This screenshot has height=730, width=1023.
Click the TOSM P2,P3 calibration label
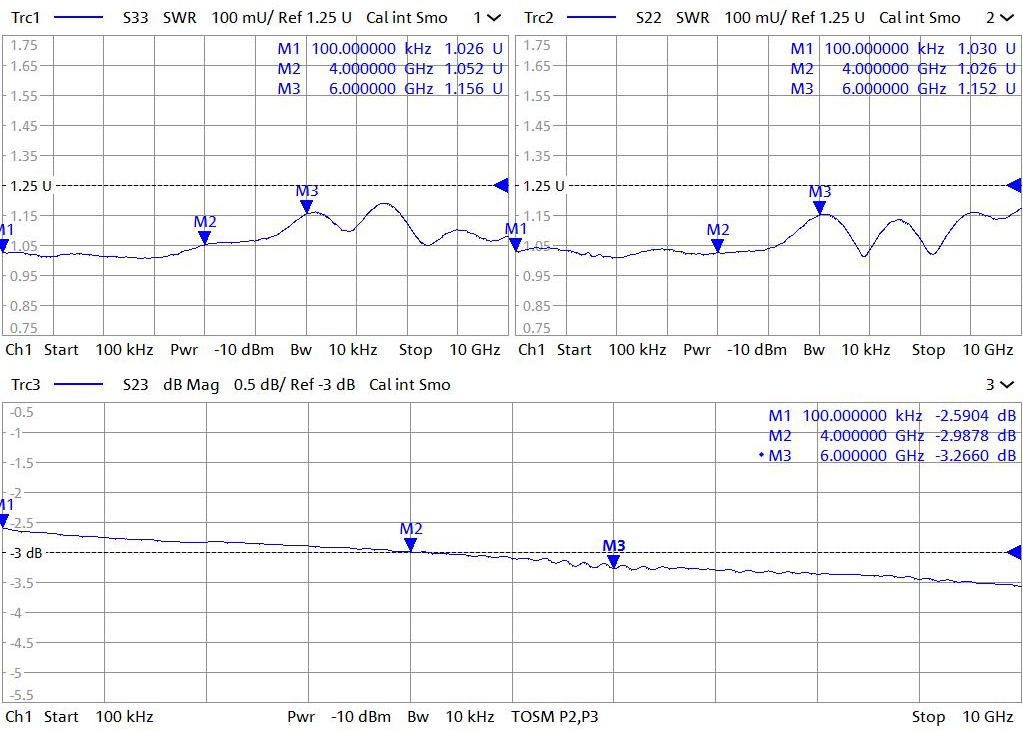pos(554,717)
